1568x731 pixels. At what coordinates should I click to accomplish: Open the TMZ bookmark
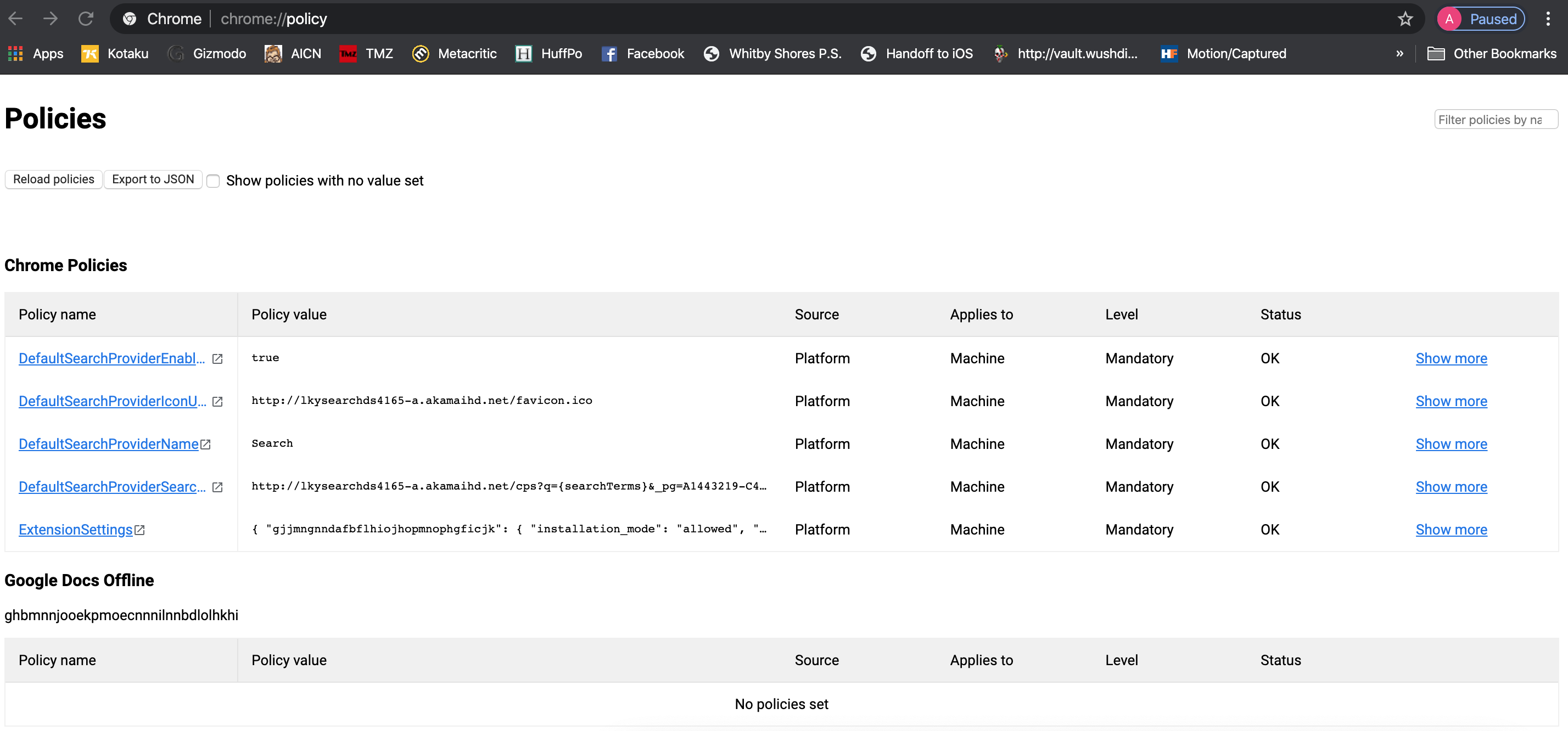(366, 54)
